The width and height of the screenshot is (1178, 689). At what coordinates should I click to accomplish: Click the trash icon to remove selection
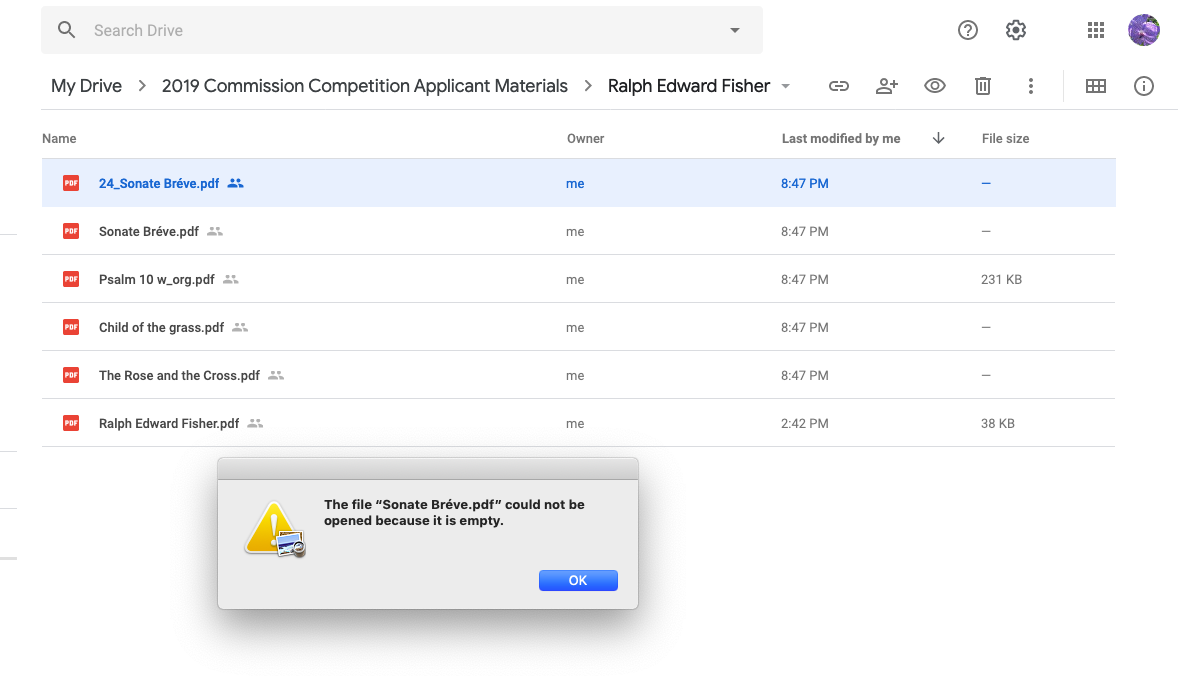[x=982, y=86]
